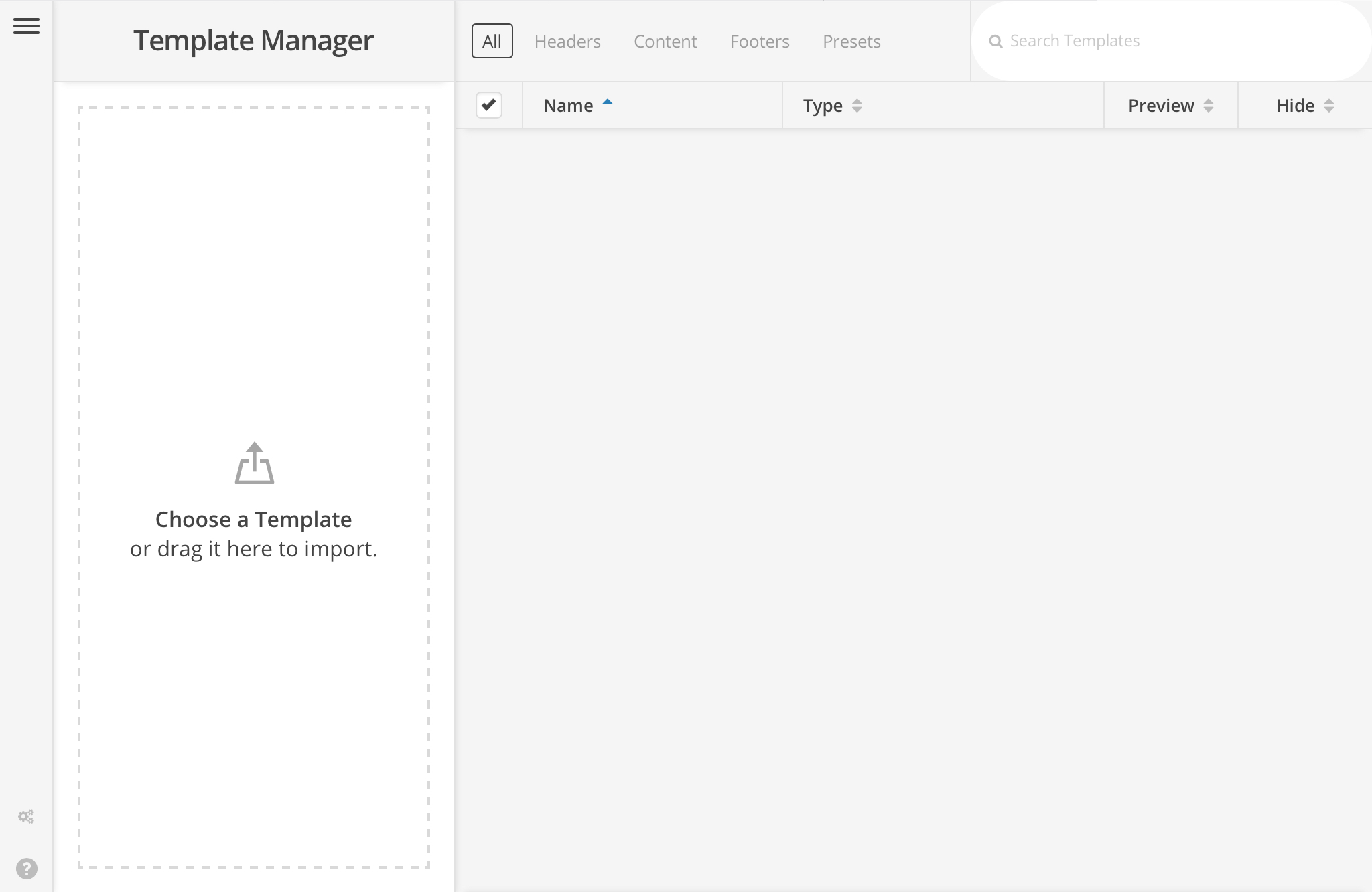The width and height of the screenshot is (1372, 892).
Task: Click the upload template icon
Action: pyautogui.click(x=255, y=463)
